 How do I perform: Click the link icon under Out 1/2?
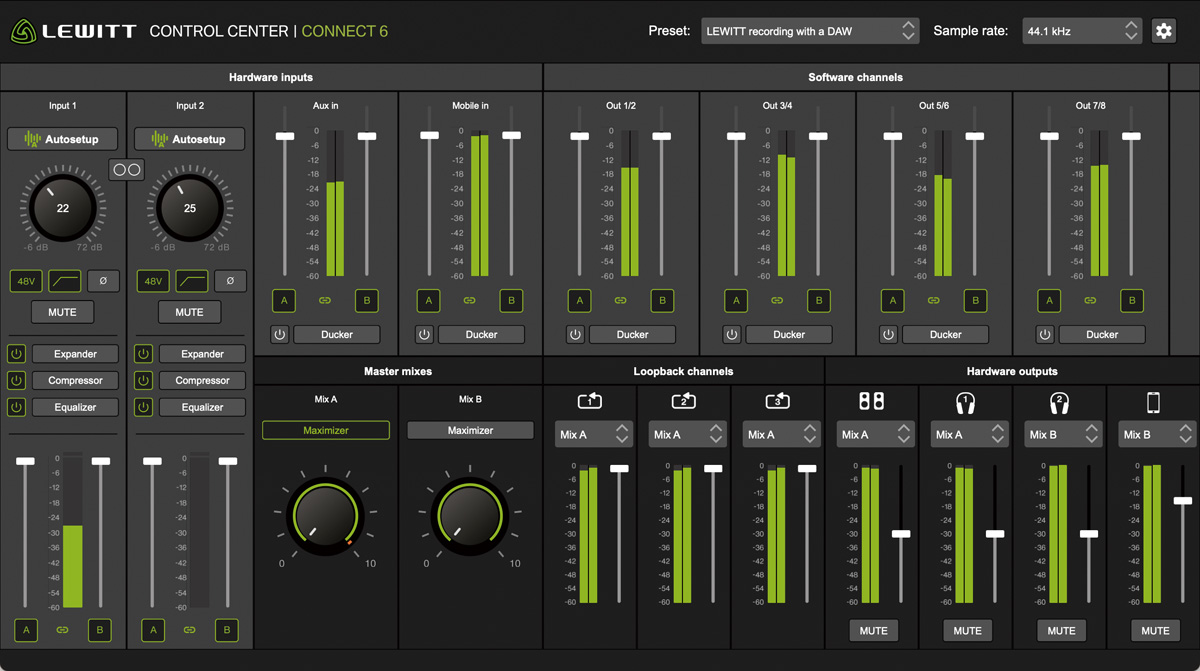(620, 300)
